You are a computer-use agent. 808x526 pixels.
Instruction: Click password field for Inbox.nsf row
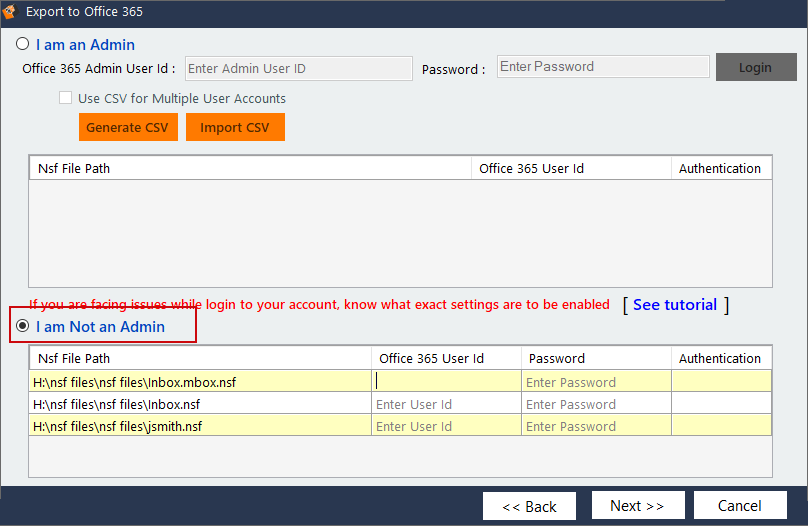596,404
